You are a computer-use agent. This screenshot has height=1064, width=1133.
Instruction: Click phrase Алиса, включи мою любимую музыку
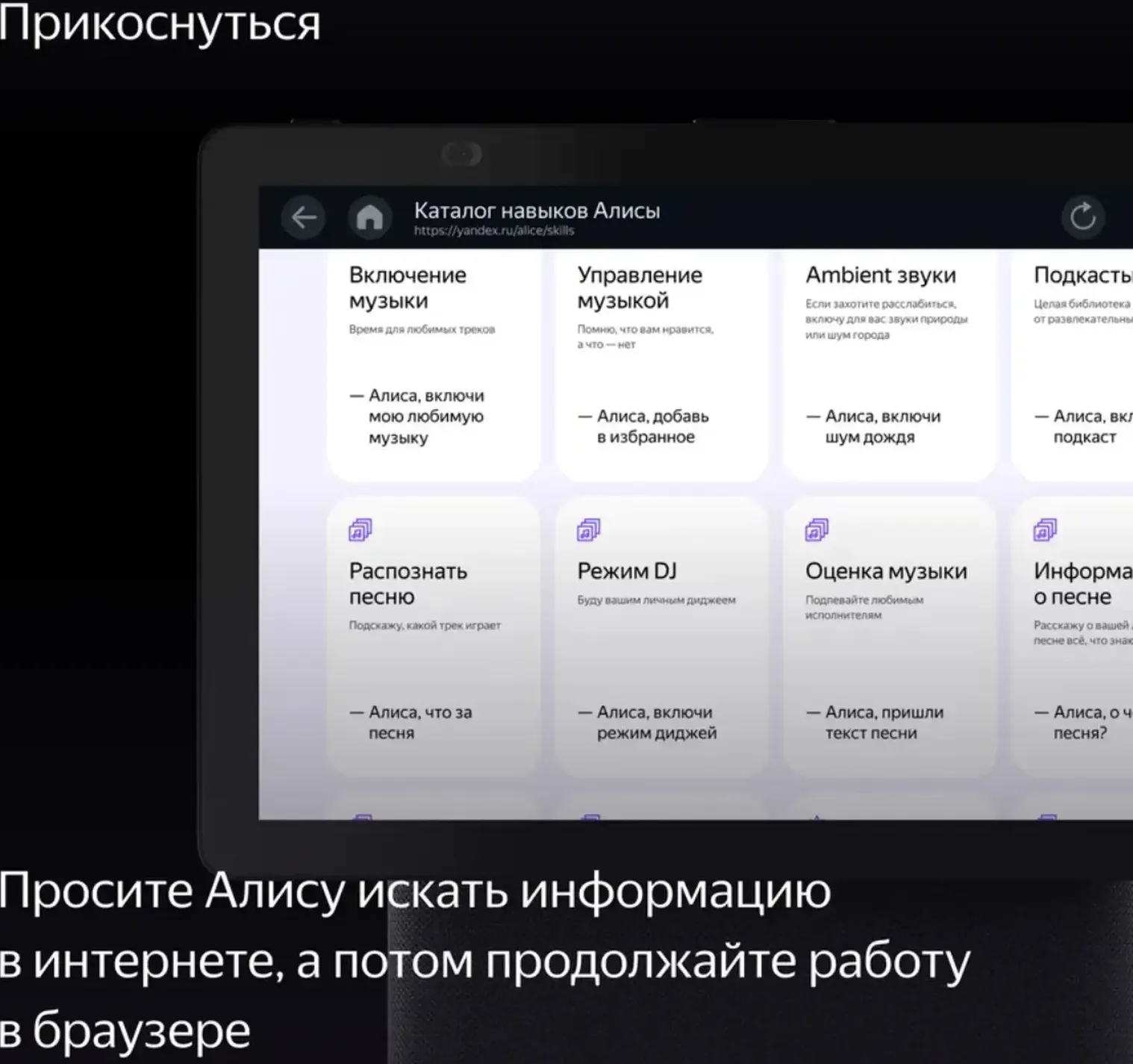(x=417, y=417)
